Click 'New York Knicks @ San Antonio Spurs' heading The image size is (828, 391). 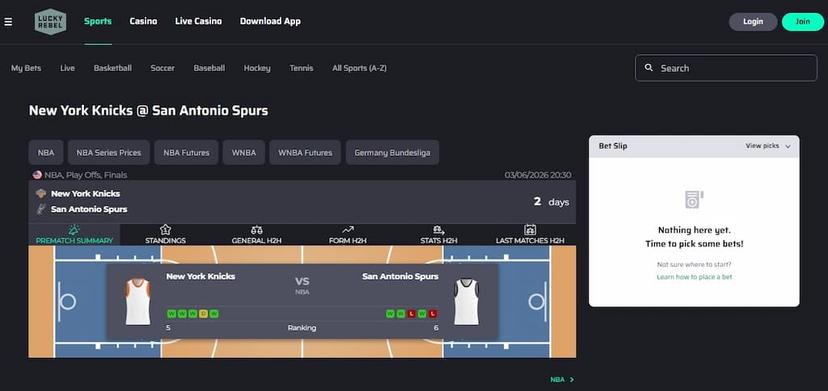(148, 110)
